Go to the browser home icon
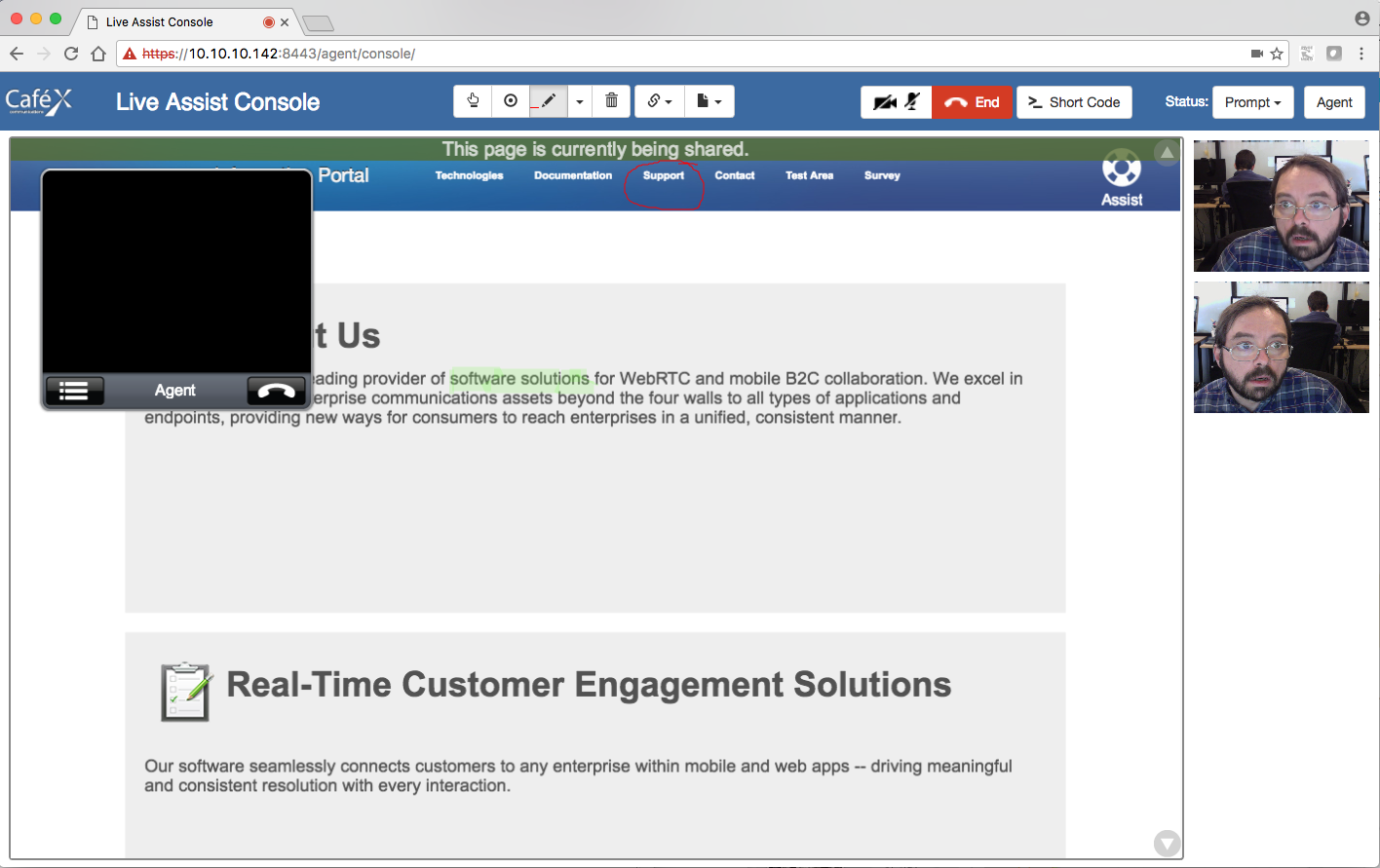This screenshot has height=868, width=1380. [x=98, y=54]
